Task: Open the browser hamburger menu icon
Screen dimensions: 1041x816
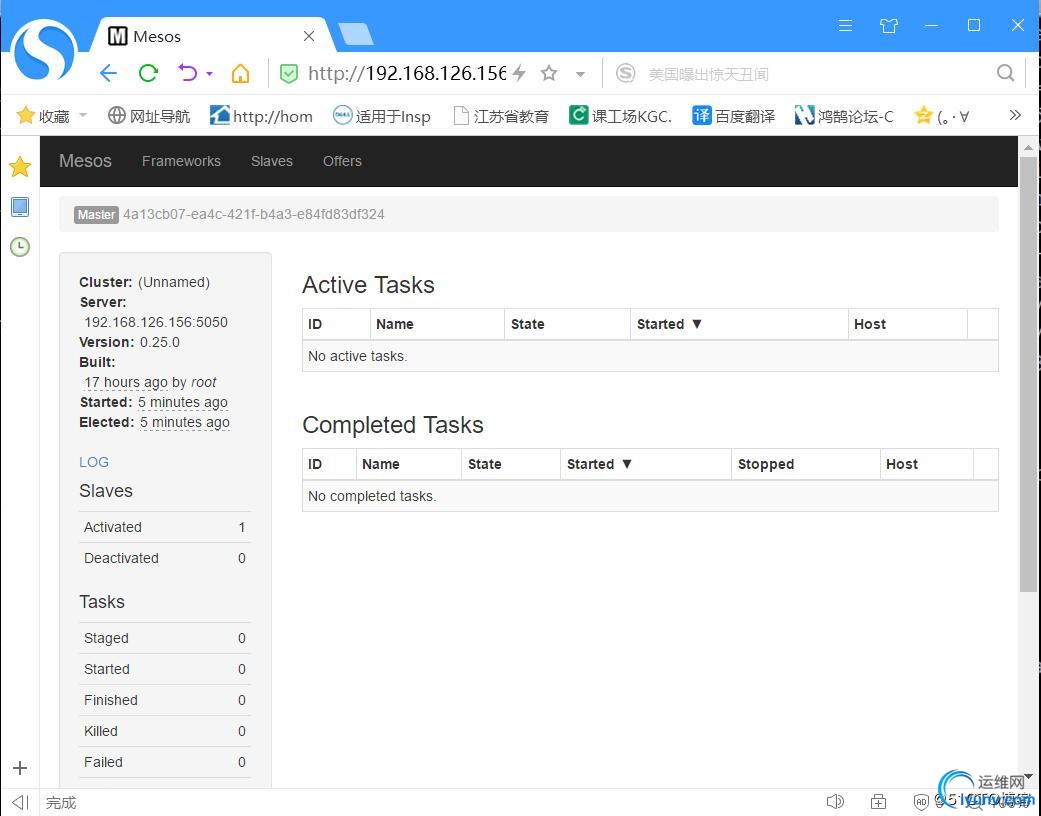Action: point(845,25)
